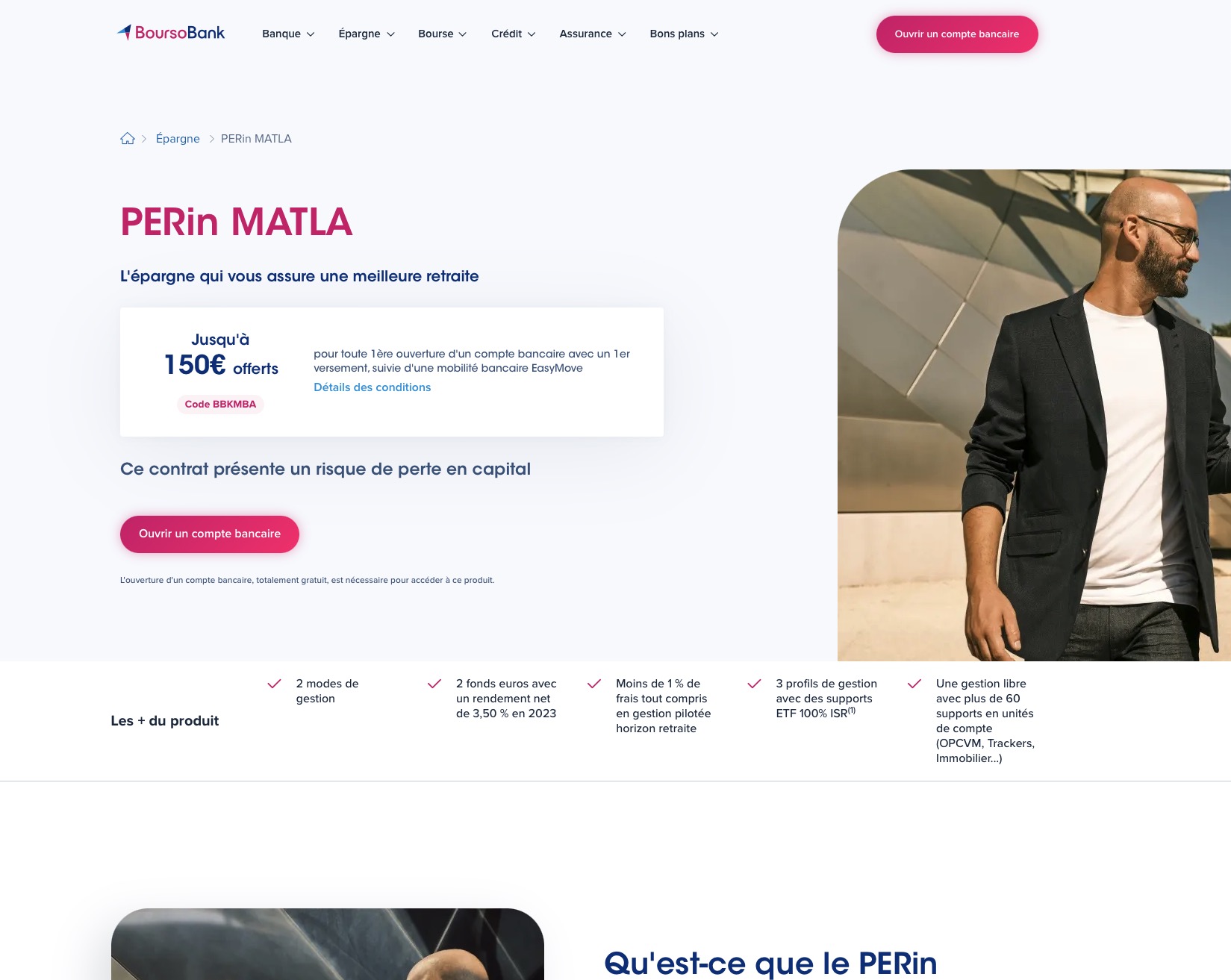Click the Code BBKMBA promo badge
This screenshot has height=980, width=1231.
220,405
